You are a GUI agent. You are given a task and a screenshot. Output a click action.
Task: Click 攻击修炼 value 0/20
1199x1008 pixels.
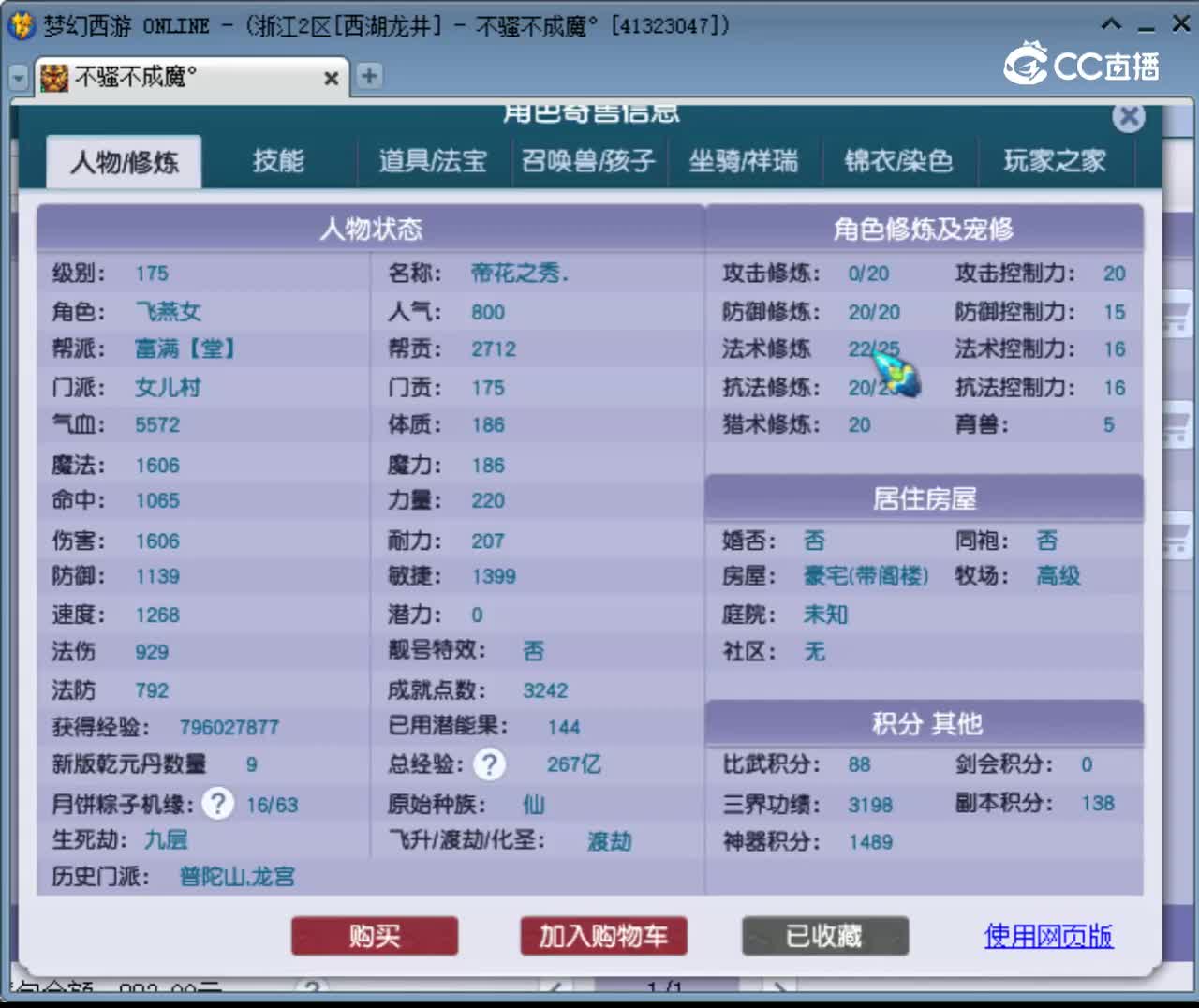[868, 274]
